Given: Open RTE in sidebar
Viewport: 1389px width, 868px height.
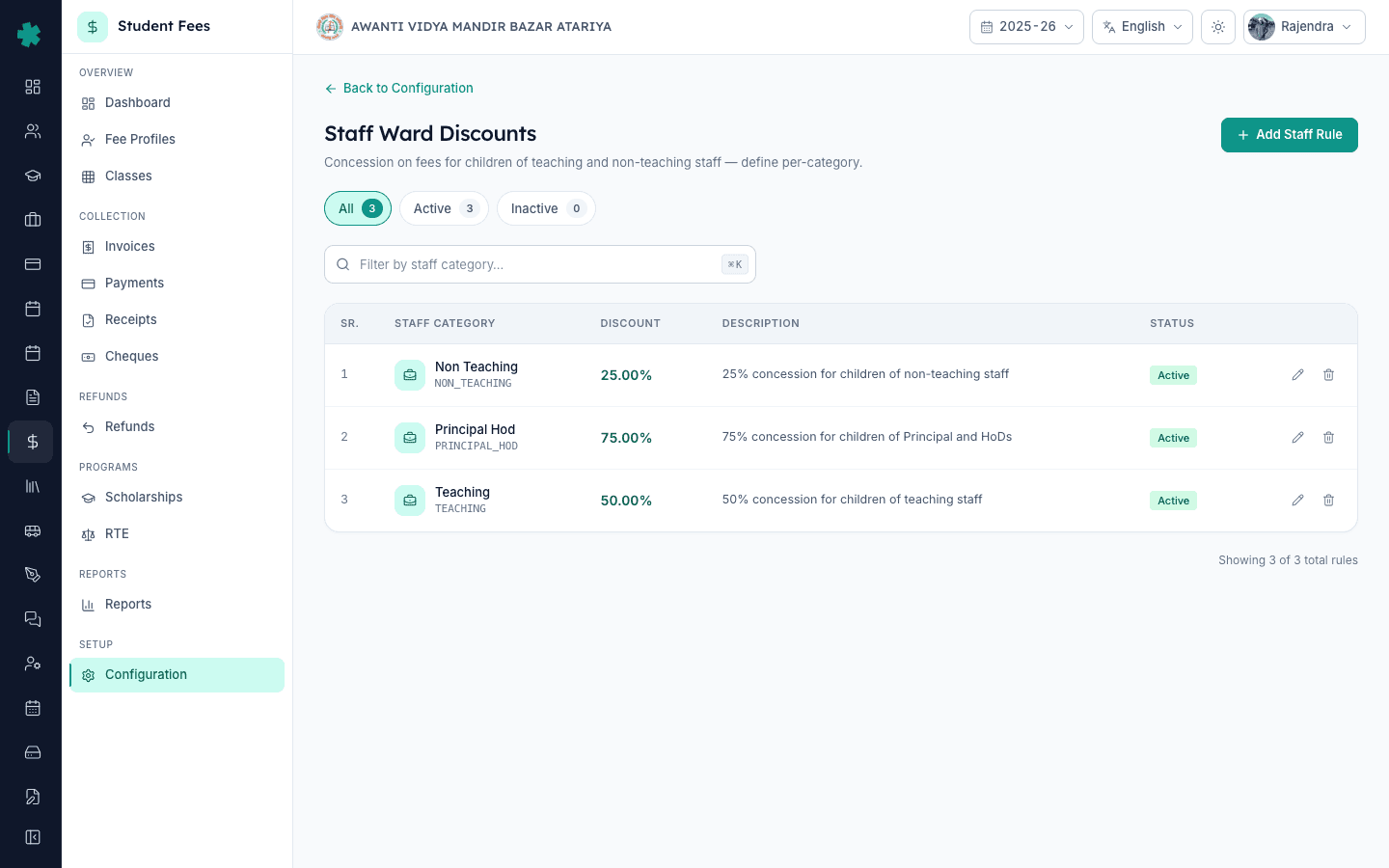Looking at the screenshot, I should 177,534.
